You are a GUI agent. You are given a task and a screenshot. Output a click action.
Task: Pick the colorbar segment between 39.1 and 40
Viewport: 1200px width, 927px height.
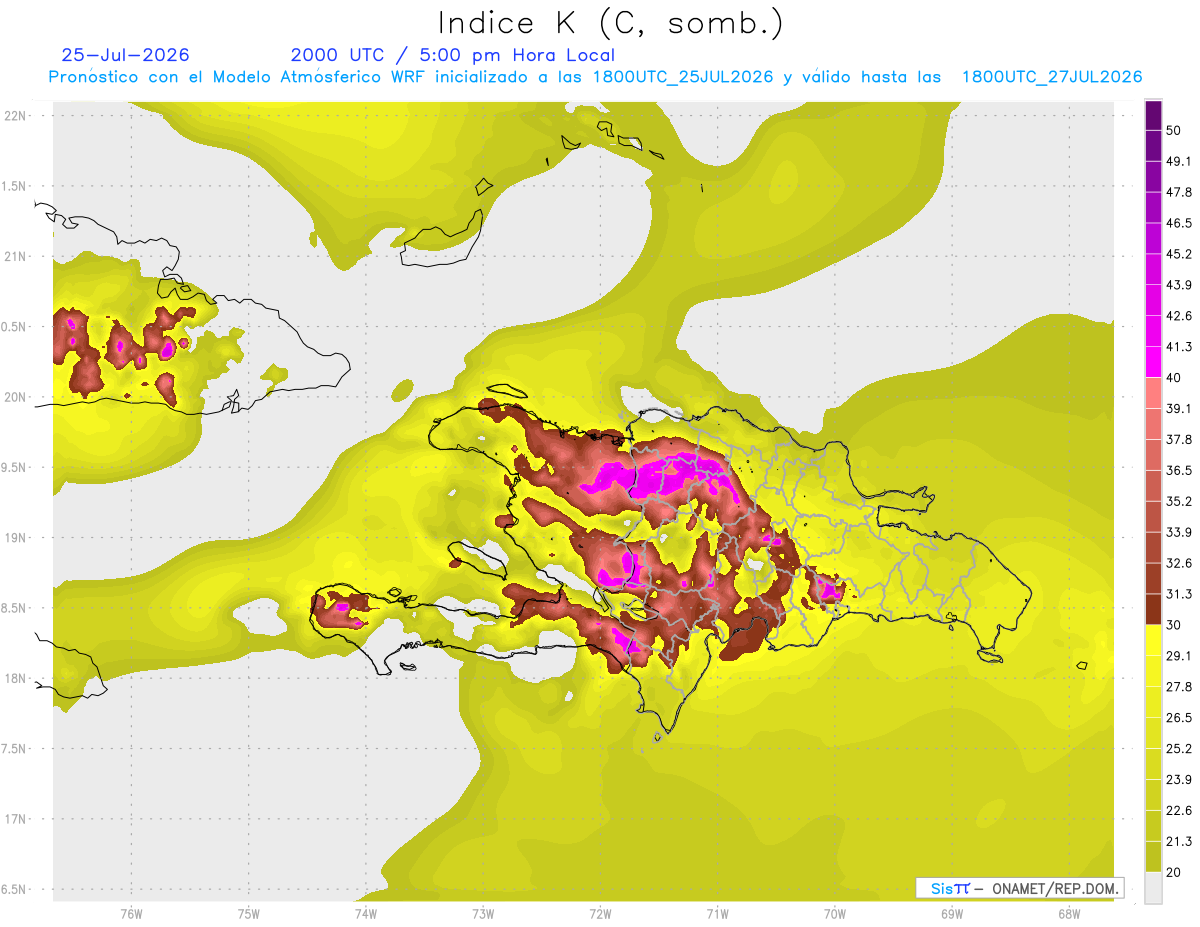pyautogui.click(x=1153, y=393)
